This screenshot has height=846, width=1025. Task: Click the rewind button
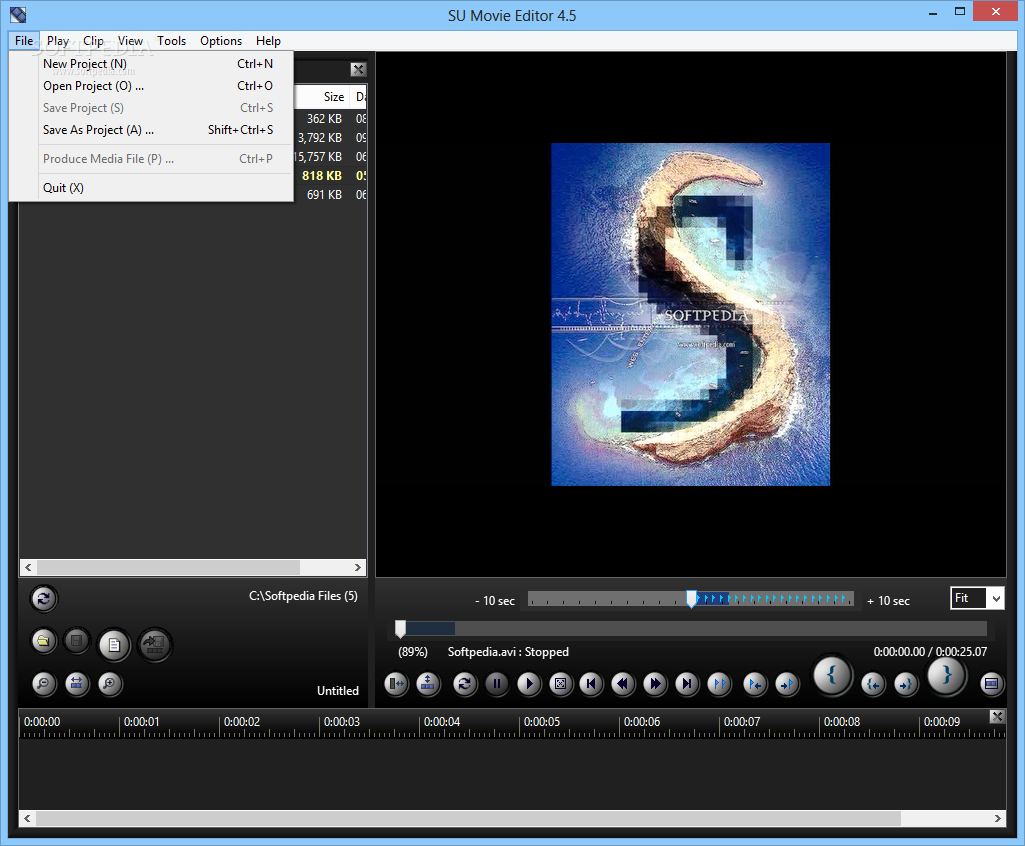(x=623, y=684)
